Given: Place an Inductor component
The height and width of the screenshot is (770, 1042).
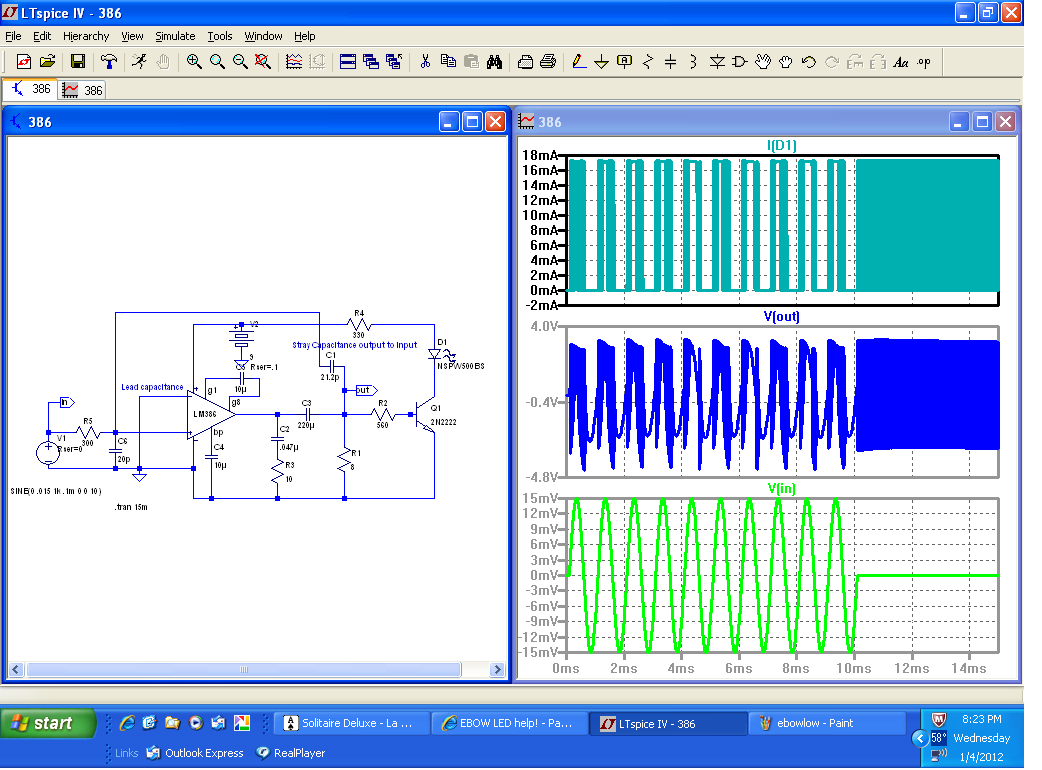Looking at the screenshot, I should (x=694, y=62).
